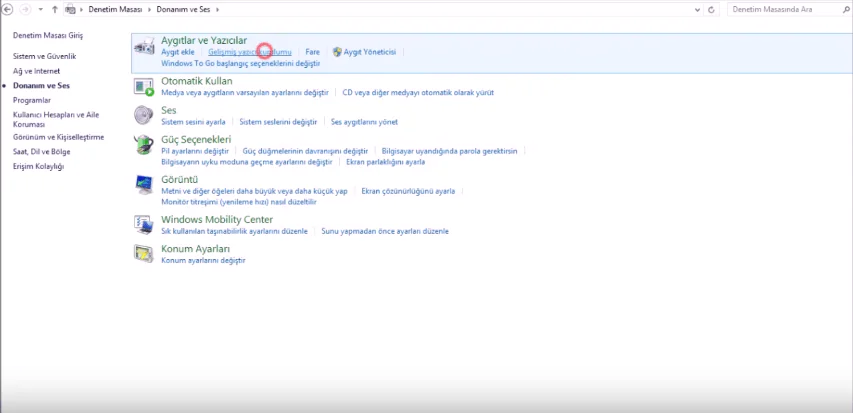Click the Control Panel icon in the address bar
Viewport: 853px width, 413px height.
click(x=70, y=9)
